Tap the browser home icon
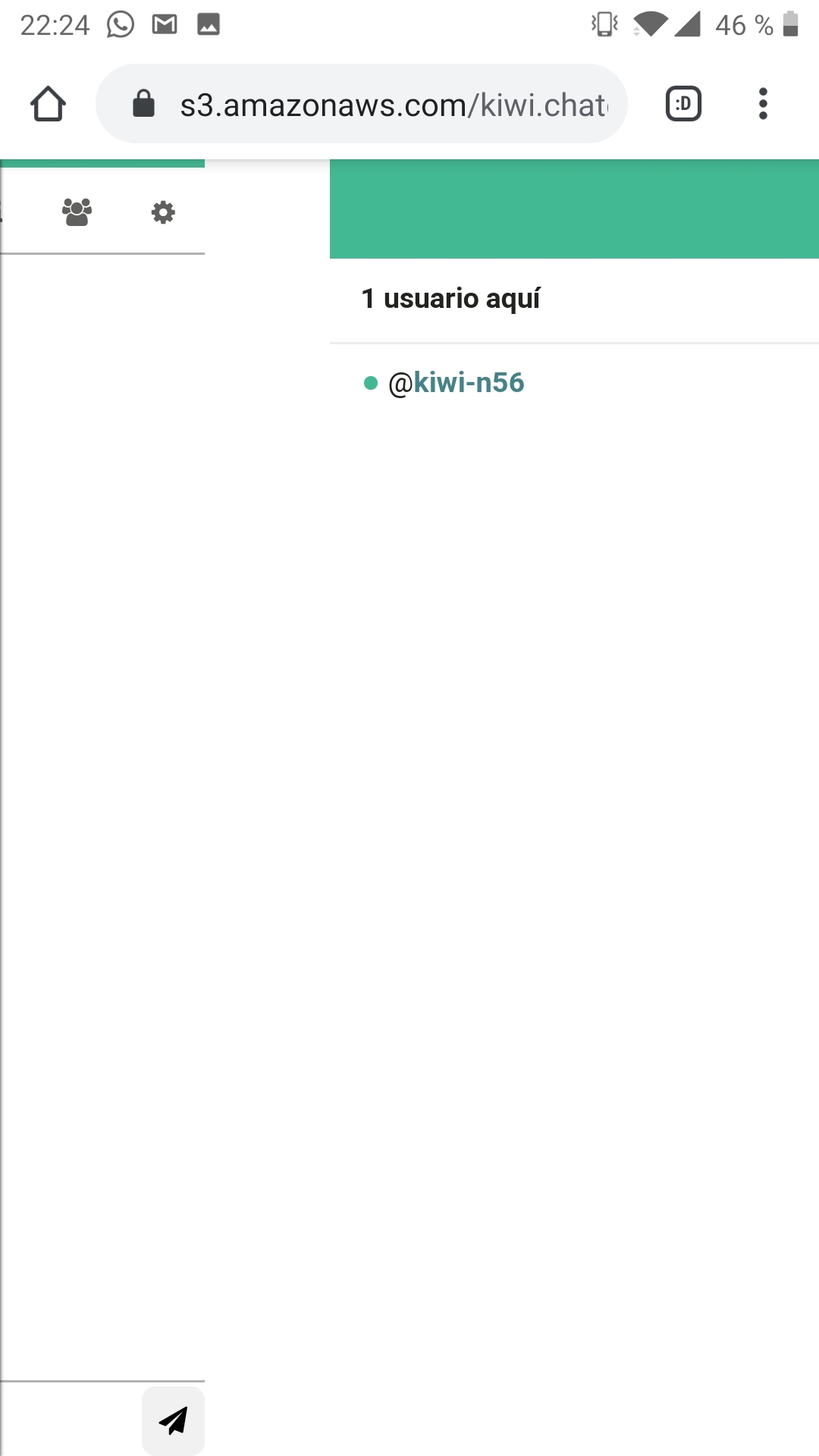819x1456 pixels. coord(48,104)
